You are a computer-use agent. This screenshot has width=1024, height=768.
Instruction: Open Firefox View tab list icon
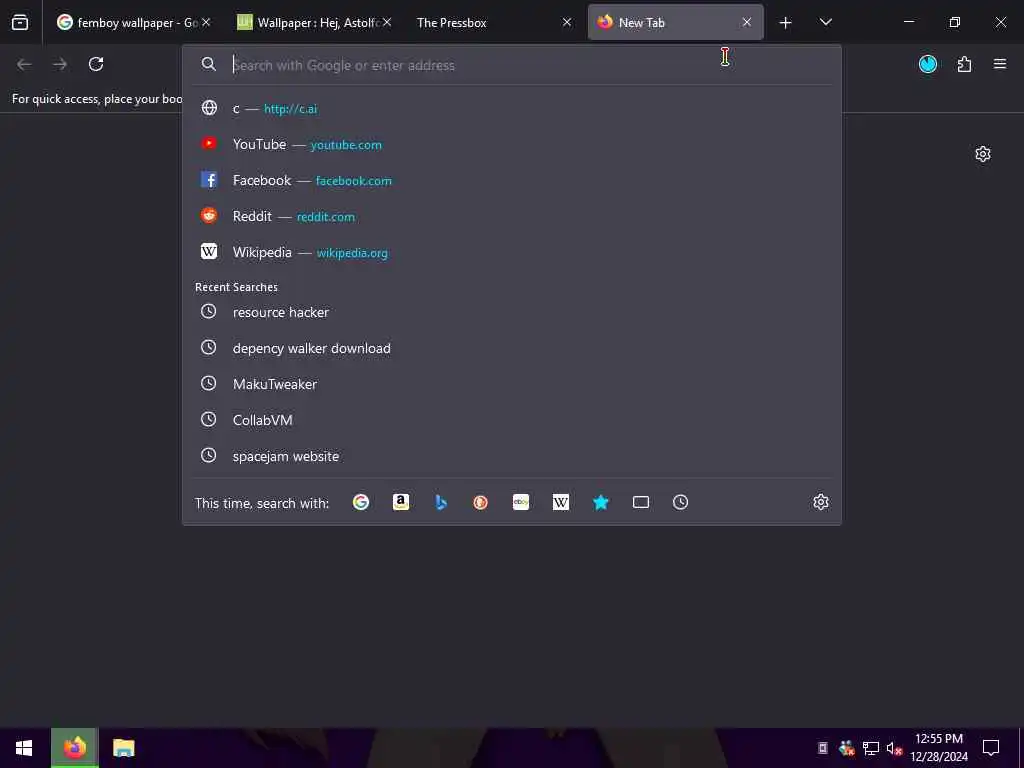tap(20, 22)
